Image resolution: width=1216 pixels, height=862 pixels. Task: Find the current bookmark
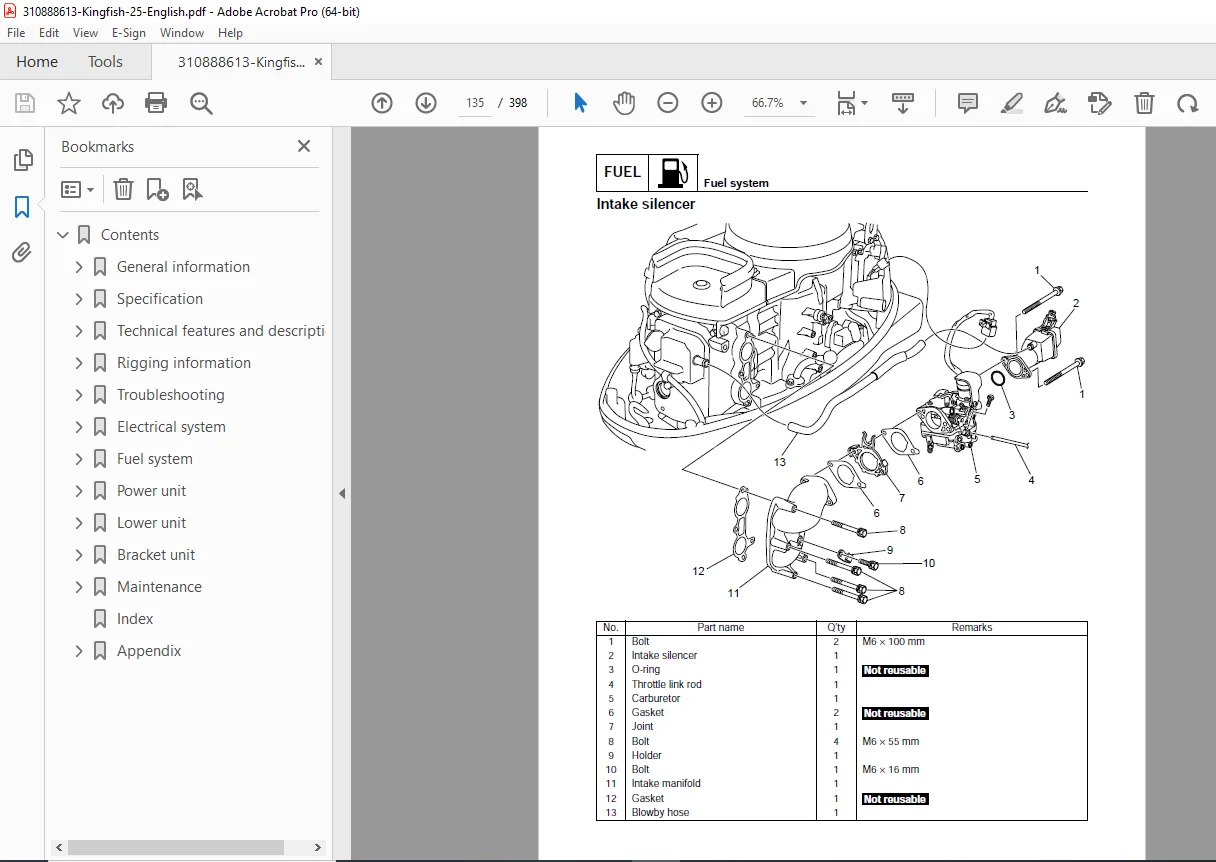[193, 189]
